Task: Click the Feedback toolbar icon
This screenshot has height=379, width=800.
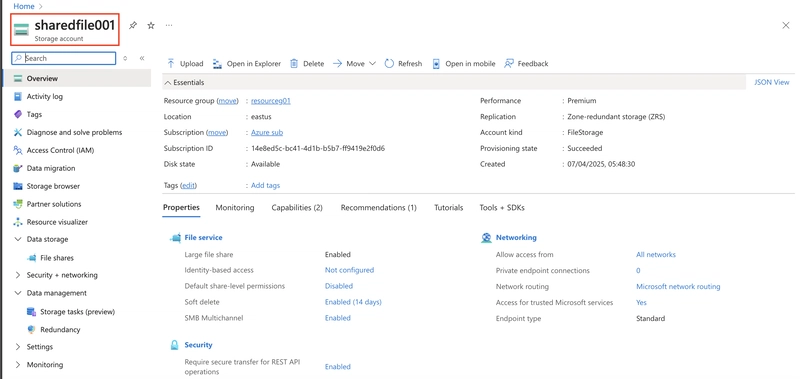Action: [x=509, y=64]
